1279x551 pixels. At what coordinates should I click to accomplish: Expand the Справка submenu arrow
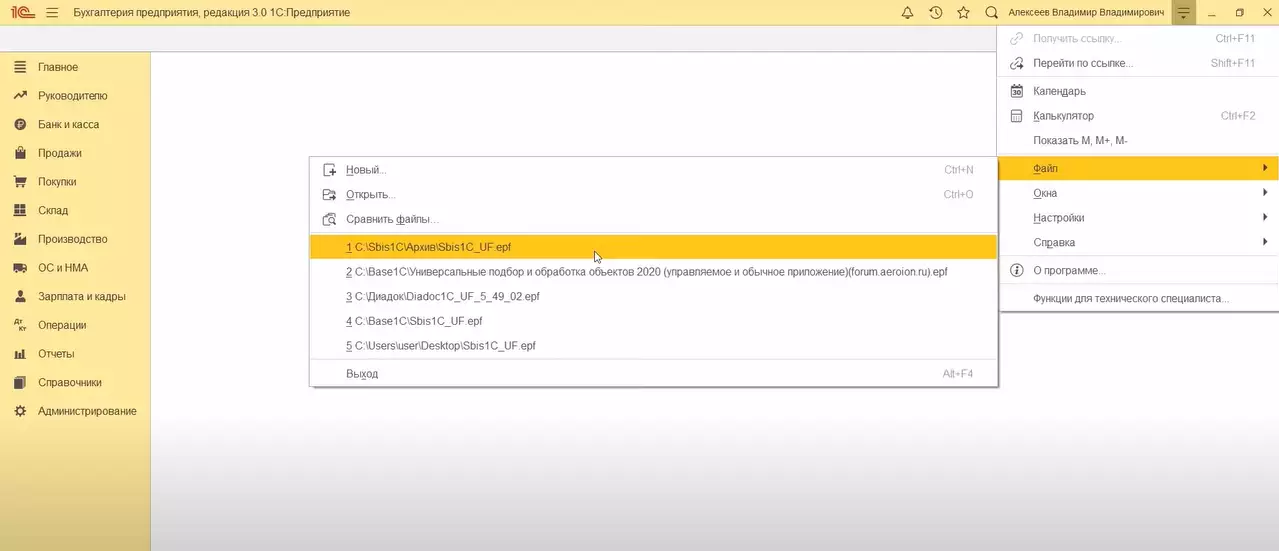(1265, 242)
